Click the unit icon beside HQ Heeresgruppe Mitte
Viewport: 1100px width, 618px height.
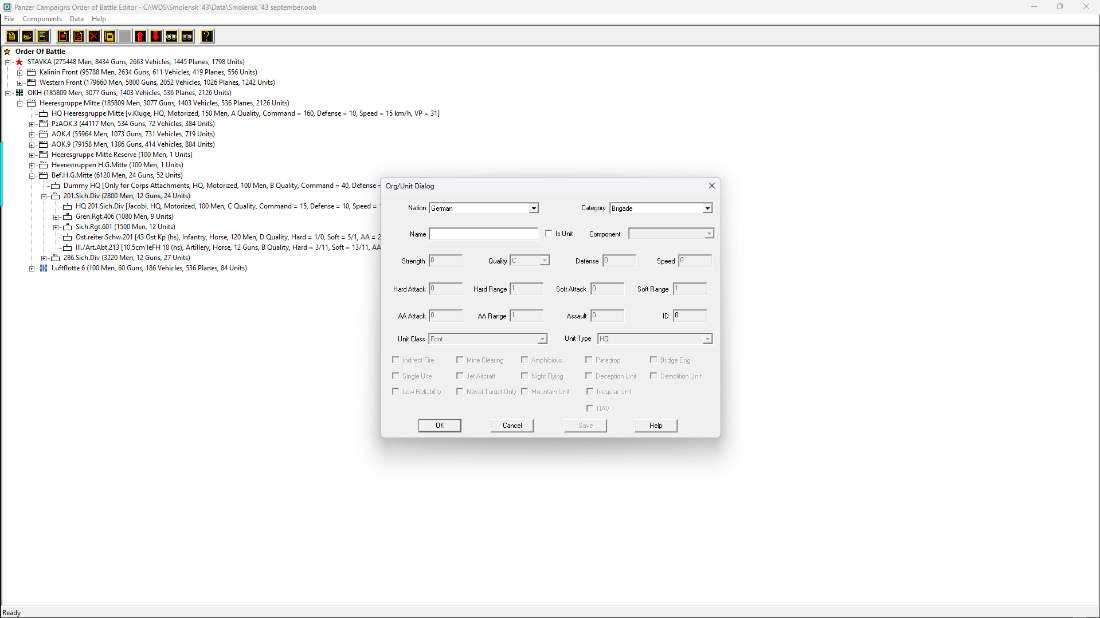click(43, 114)
